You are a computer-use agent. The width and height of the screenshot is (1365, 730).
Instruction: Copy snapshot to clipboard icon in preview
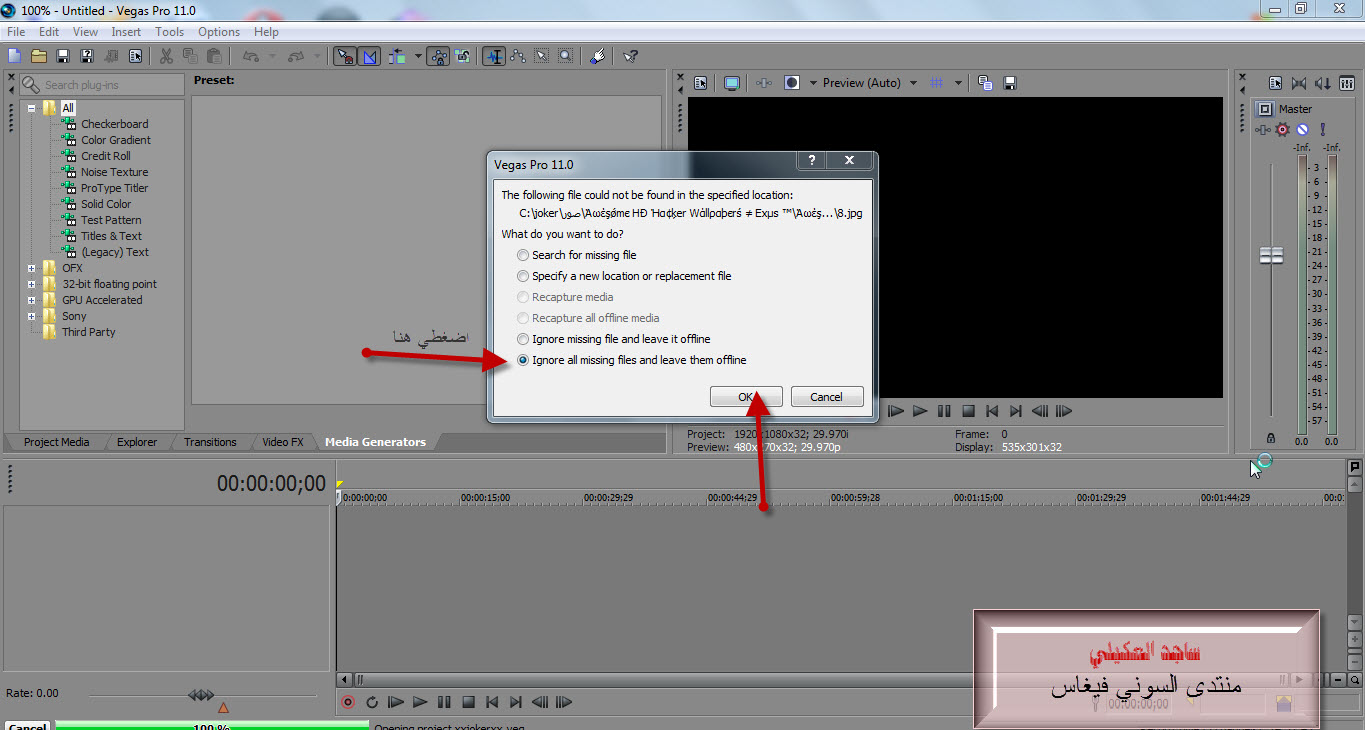[x=985, y=83]
